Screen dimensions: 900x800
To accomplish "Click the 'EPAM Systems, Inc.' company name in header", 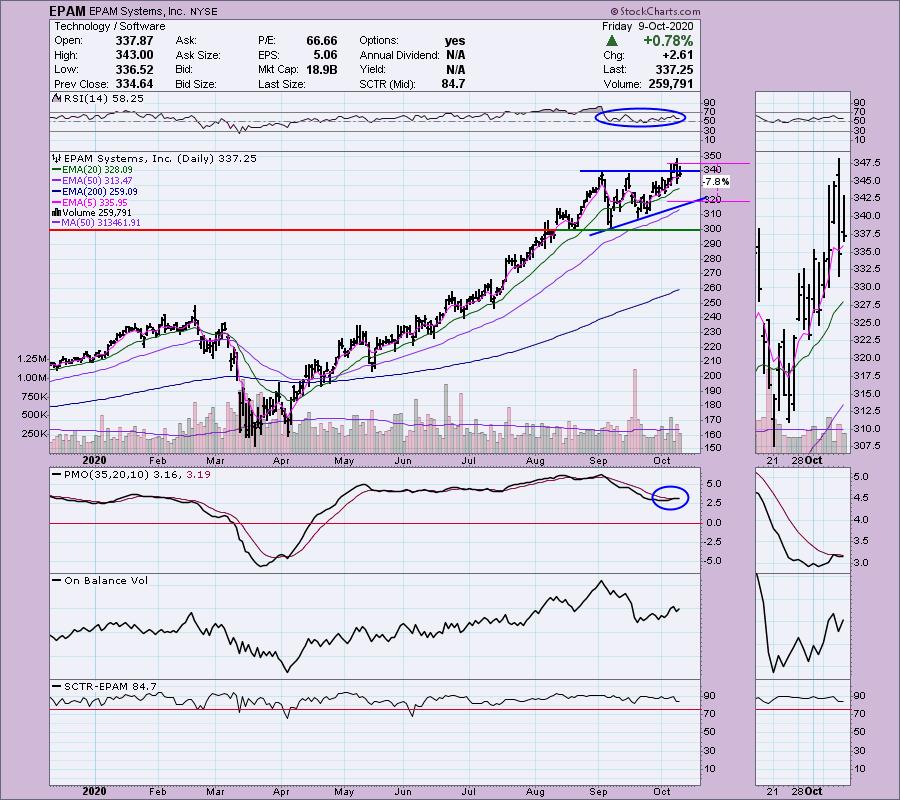I will coord(137,11).
